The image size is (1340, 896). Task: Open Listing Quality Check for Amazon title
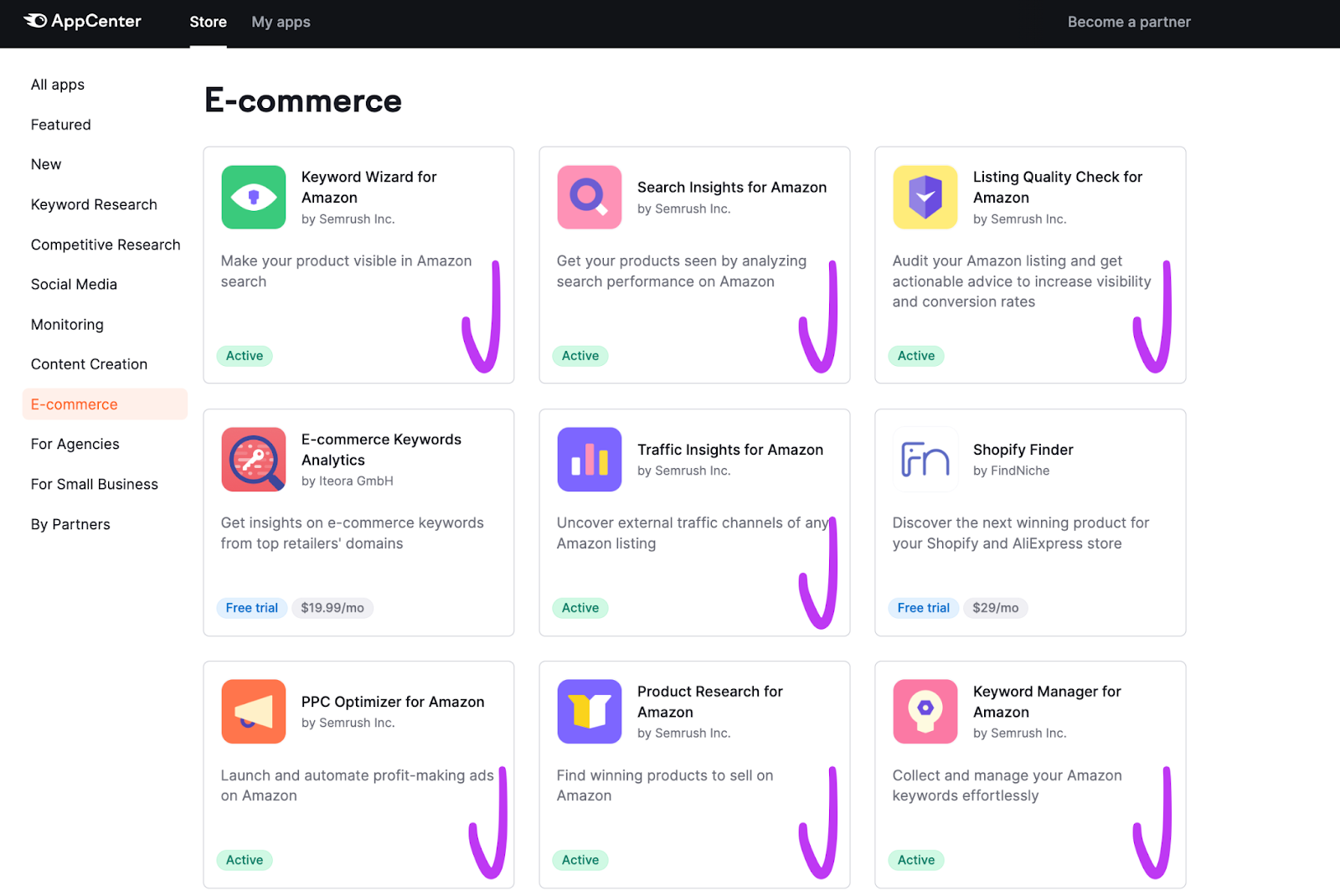coord(1057,187)
